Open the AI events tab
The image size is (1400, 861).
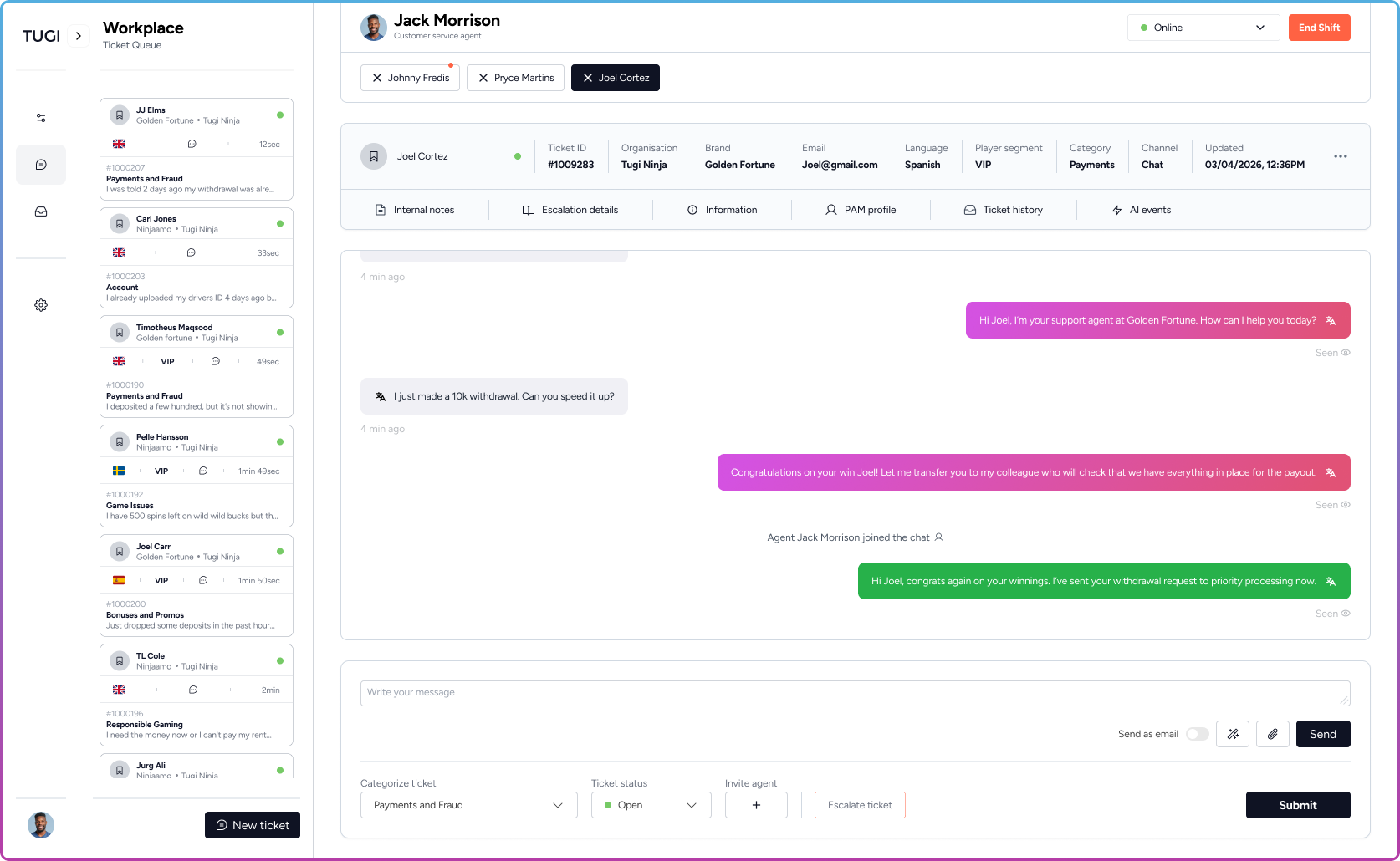[1142, 210]
